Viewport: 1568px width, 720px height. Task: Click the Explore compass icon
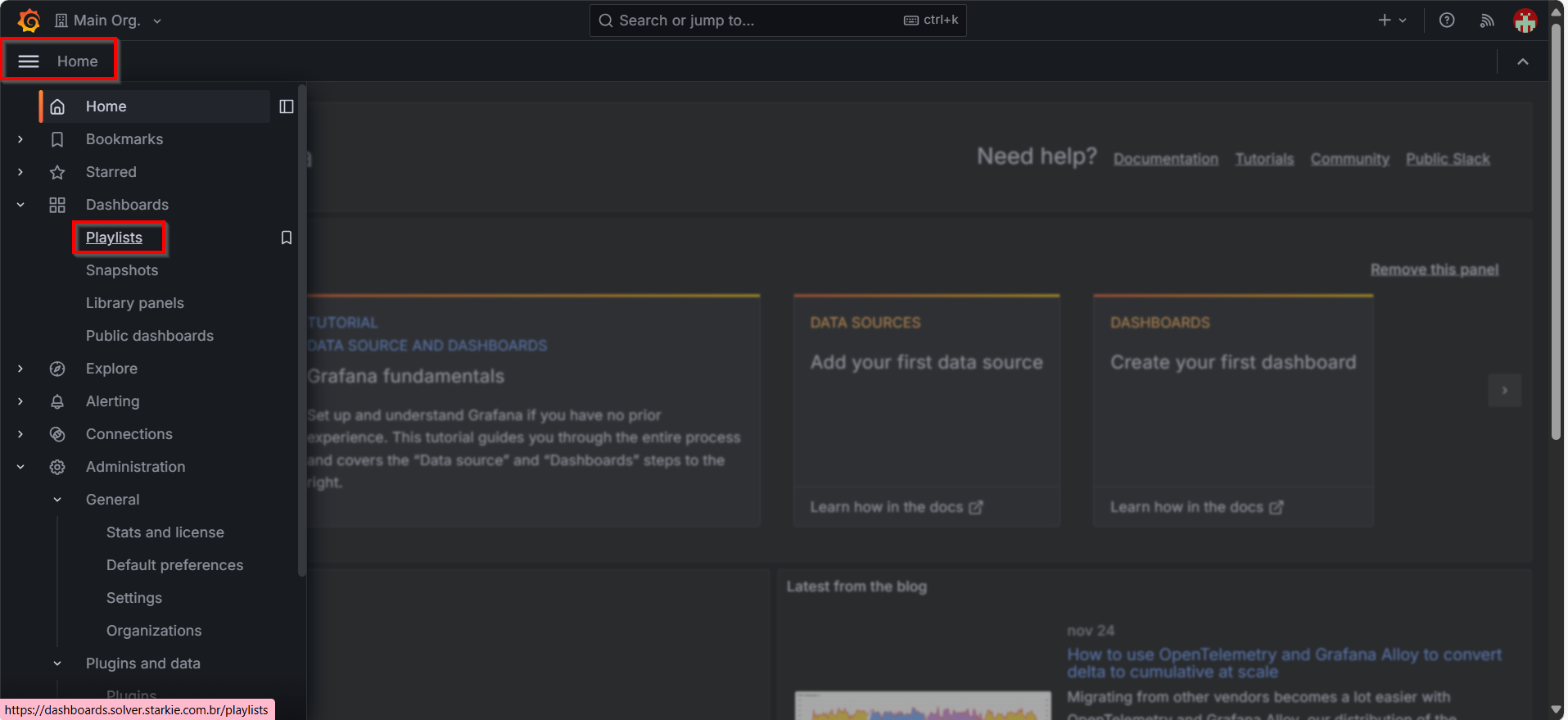pos(57,369)
